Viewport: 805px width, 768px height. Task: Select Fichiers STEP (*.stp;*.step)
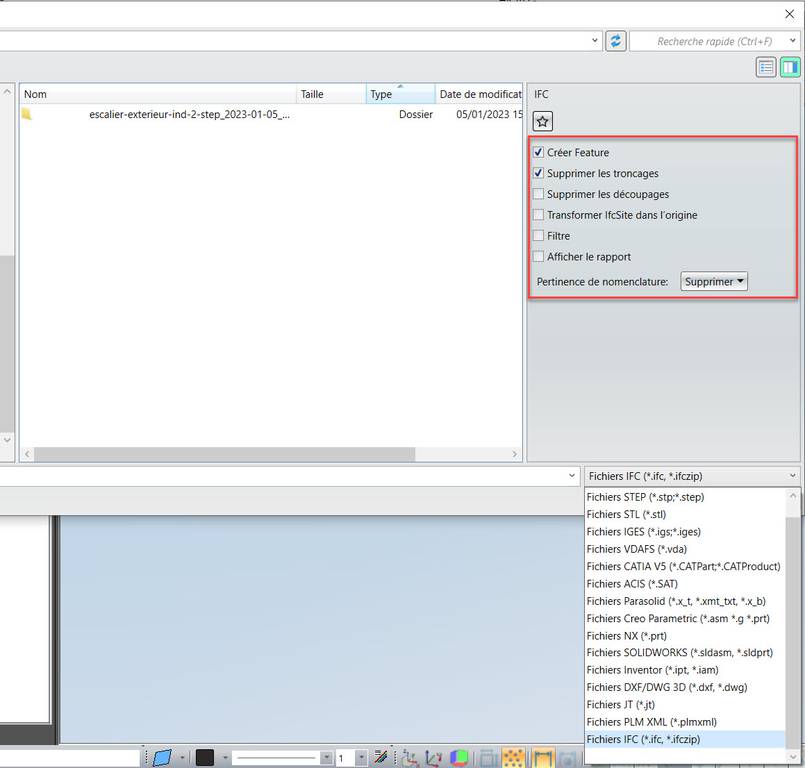[685, 497]
